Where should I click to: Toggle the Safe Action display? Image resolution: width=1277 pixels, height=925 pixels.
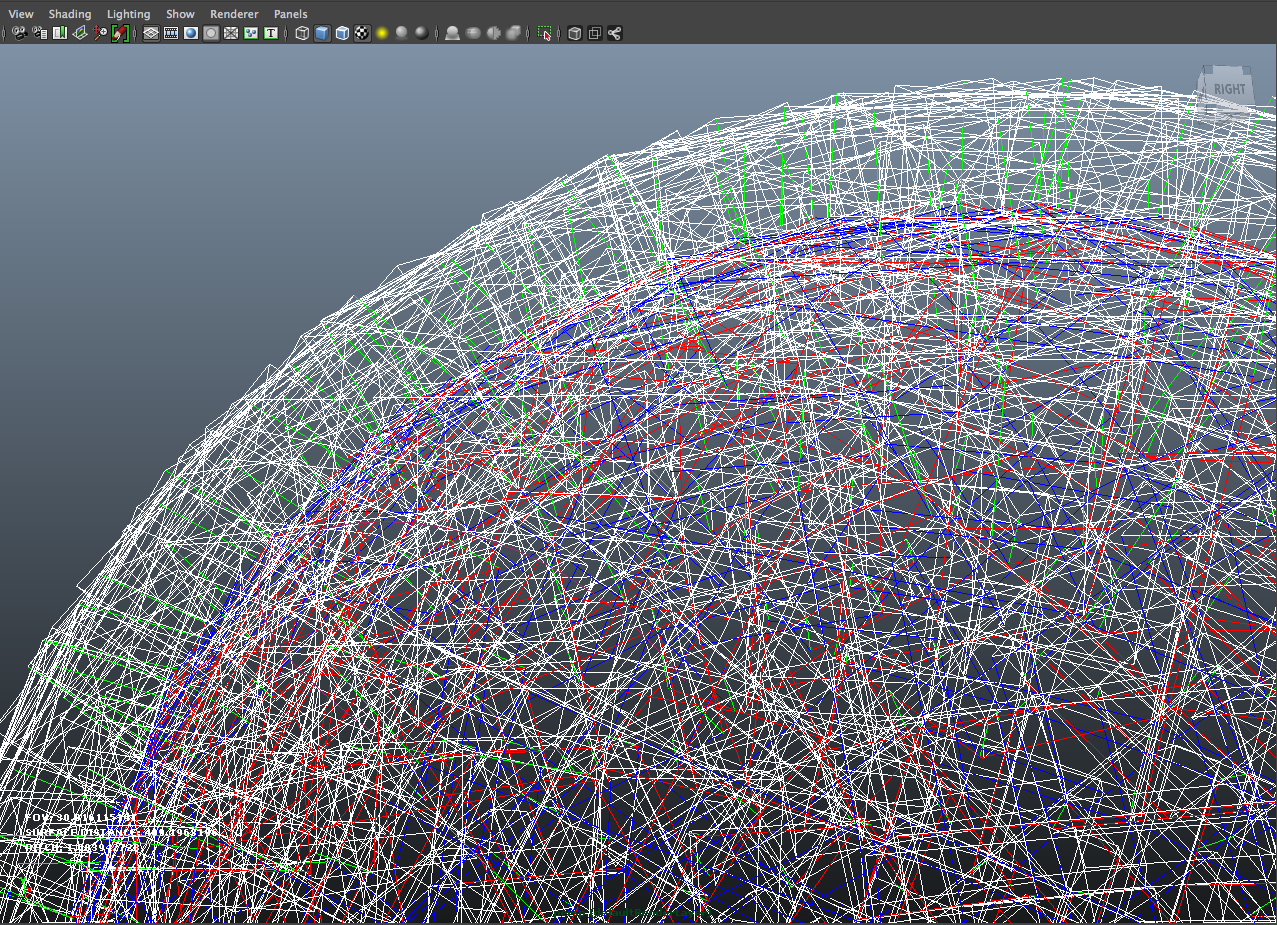tap(251, 33)
